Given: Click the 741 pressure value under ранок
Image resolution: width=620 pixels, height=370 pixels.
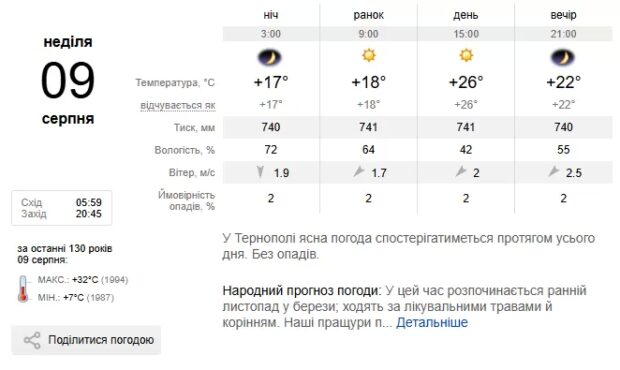Looking at the screenshot, I should [x=369, y=127].
